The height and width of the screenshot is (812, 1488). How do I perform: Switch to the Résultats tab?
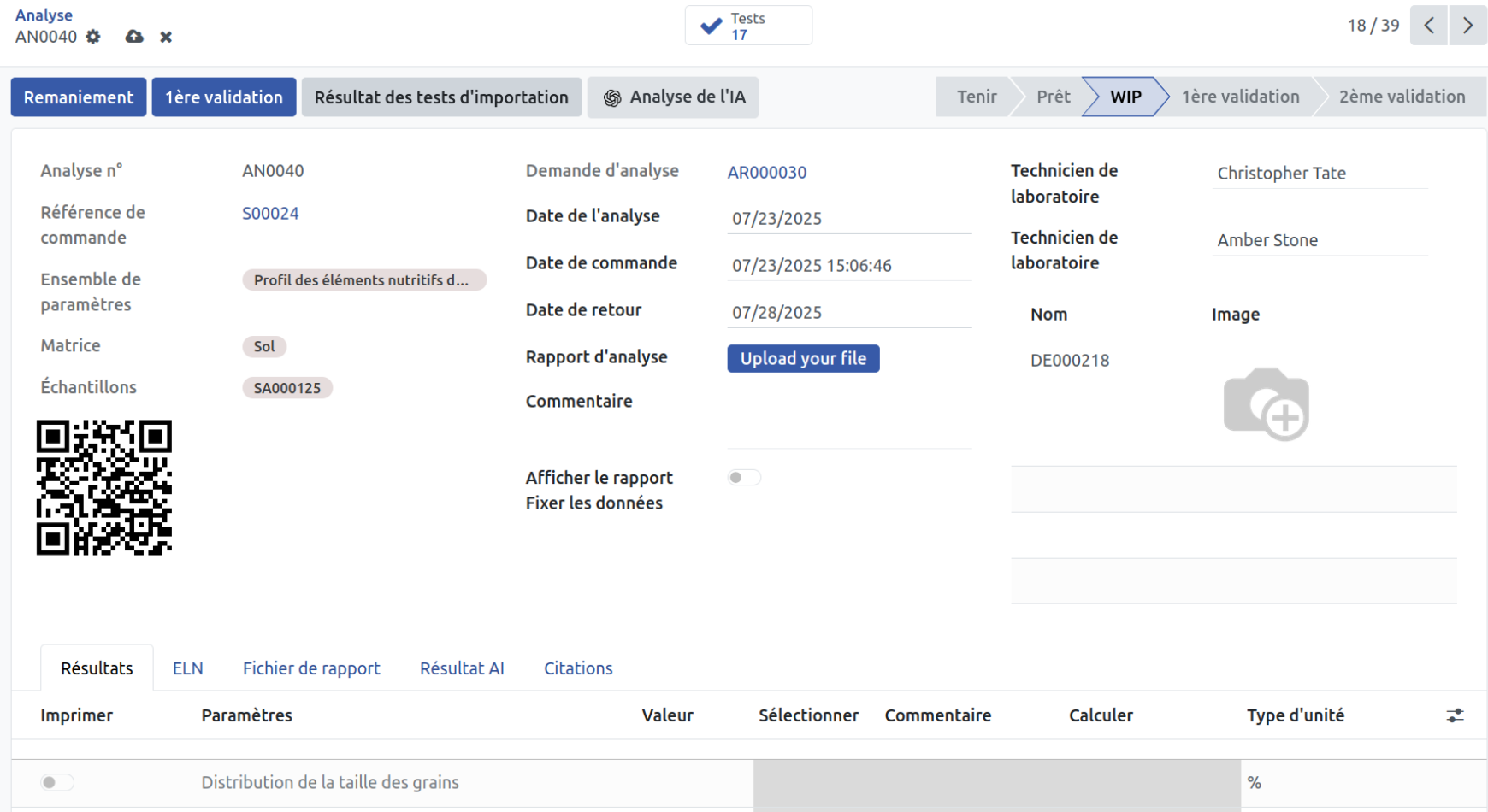[97, 668]
